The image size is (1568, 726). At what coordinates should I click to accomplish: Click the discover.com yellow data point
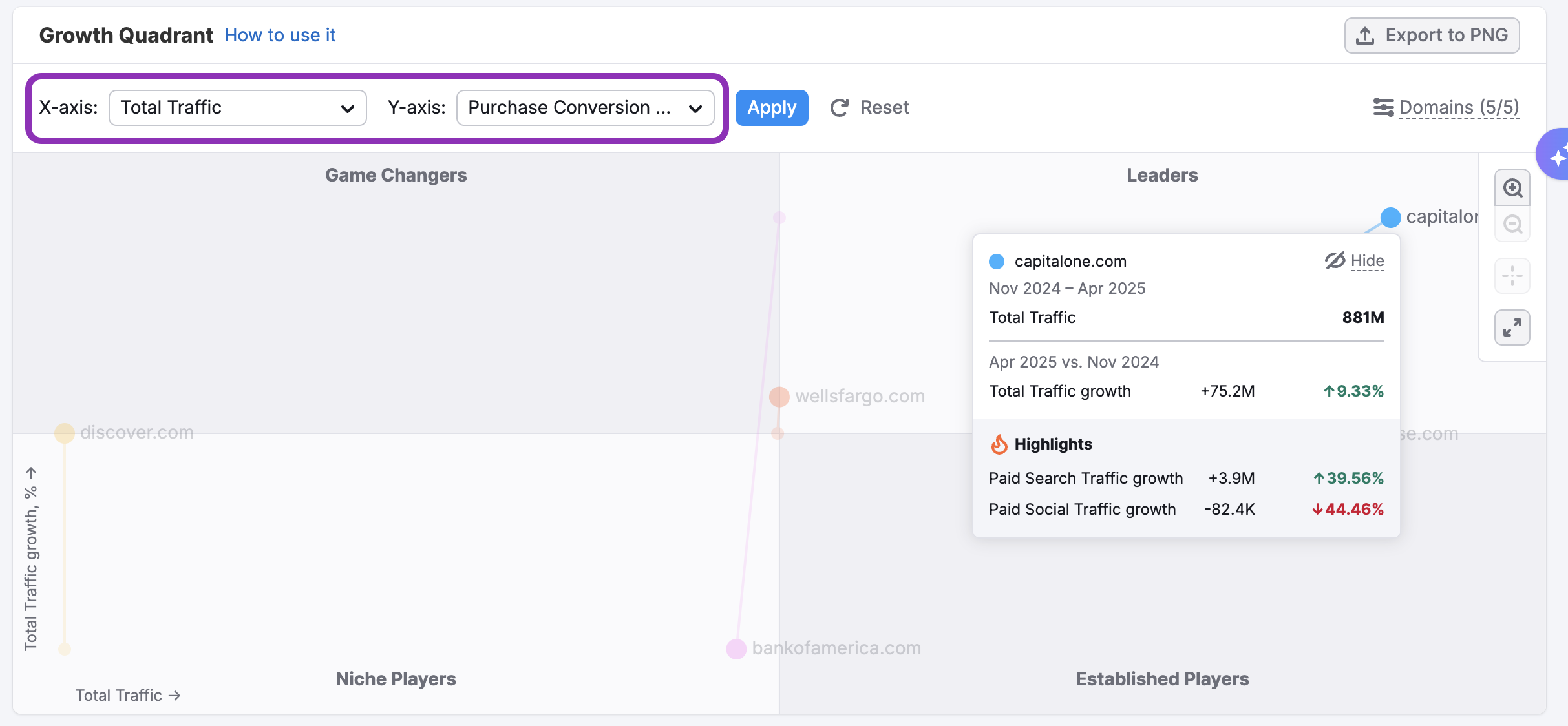point(65,433)
